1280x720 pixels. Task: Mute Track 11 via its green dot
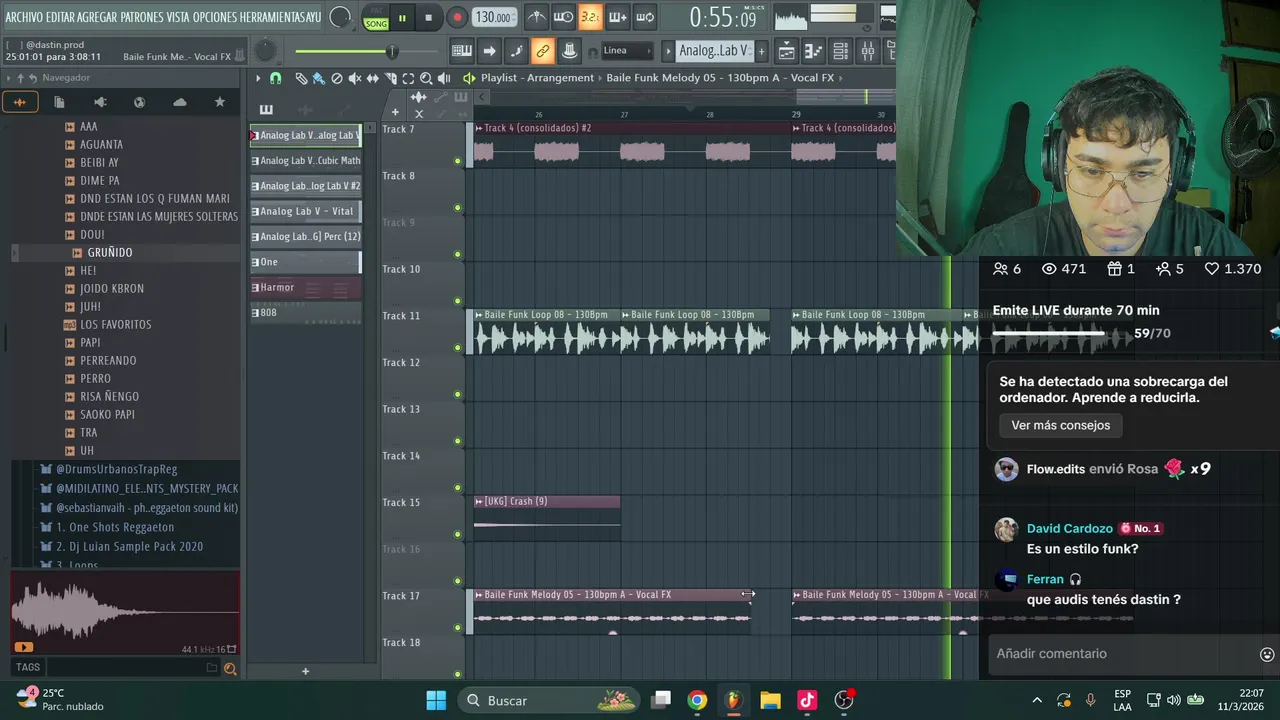point(458,348)
